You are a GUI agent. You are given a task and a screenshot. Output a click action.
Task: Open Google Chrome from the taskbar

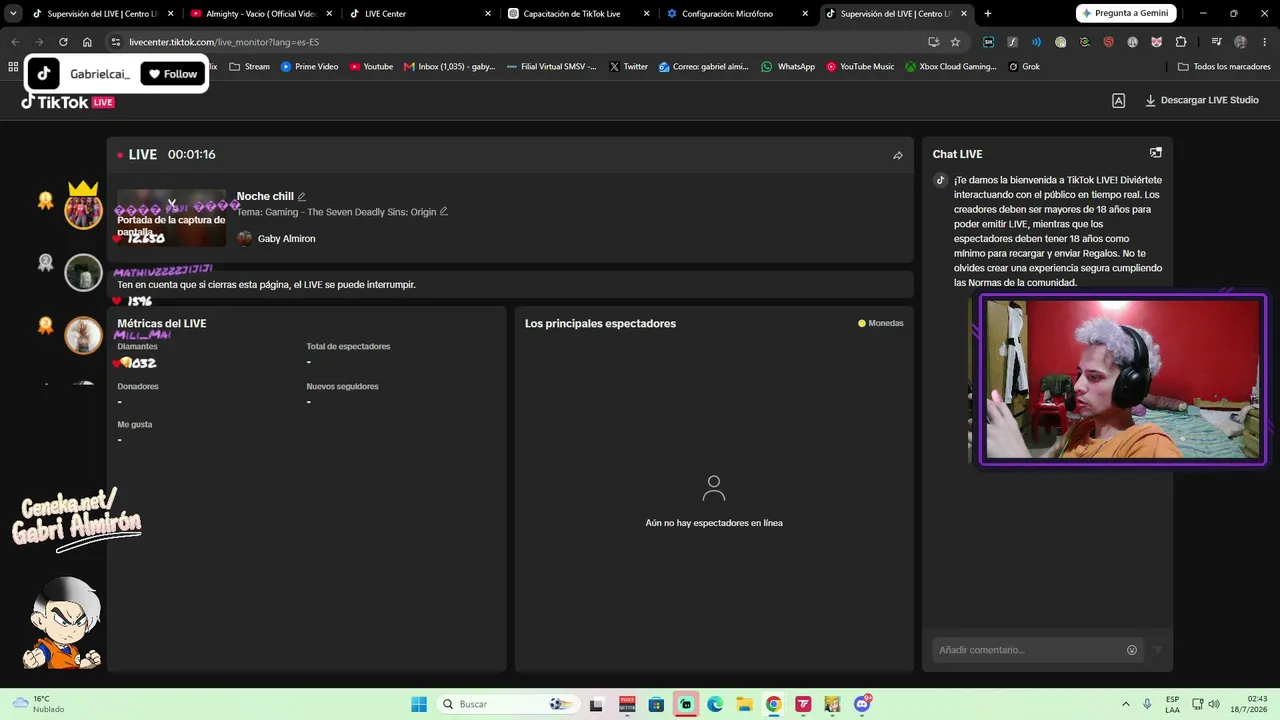point(773,704)
